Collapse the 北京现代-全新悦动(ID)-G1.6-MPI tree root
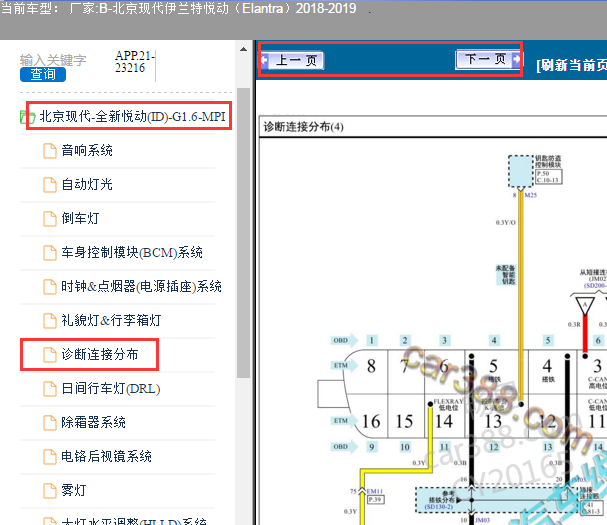Screen dimensions: 607x525 pos(132,116)
